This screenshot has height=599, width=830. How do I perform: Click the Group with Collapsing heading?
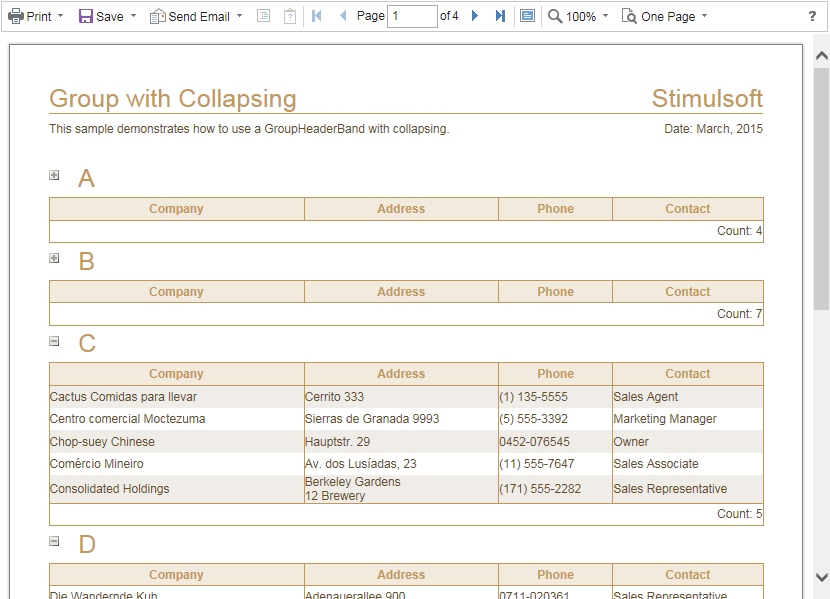coord(173,99)
